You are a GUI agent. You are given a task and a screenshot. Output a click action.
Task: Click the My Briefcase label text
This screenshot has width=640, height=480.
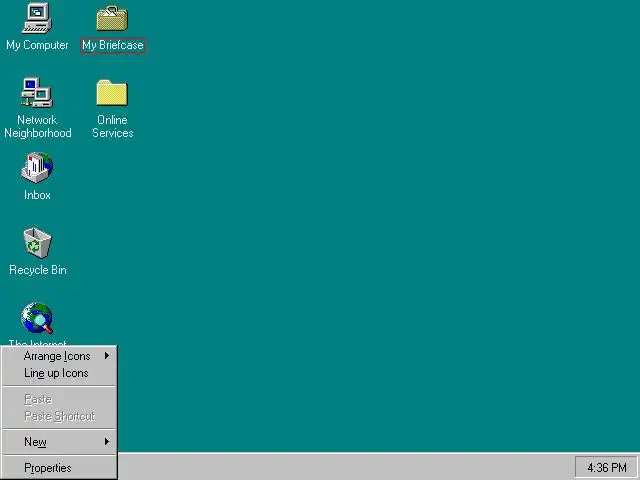(x=113, y=45)
